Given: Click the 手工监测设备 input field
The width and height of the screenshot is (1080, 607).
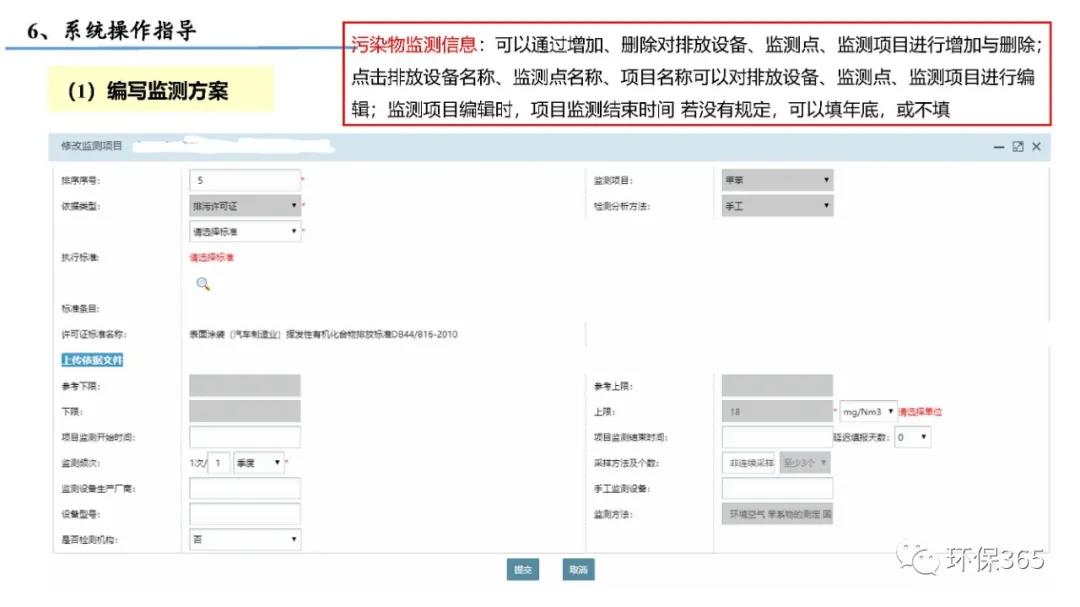Looking at the screenshot, I should 777,488.
